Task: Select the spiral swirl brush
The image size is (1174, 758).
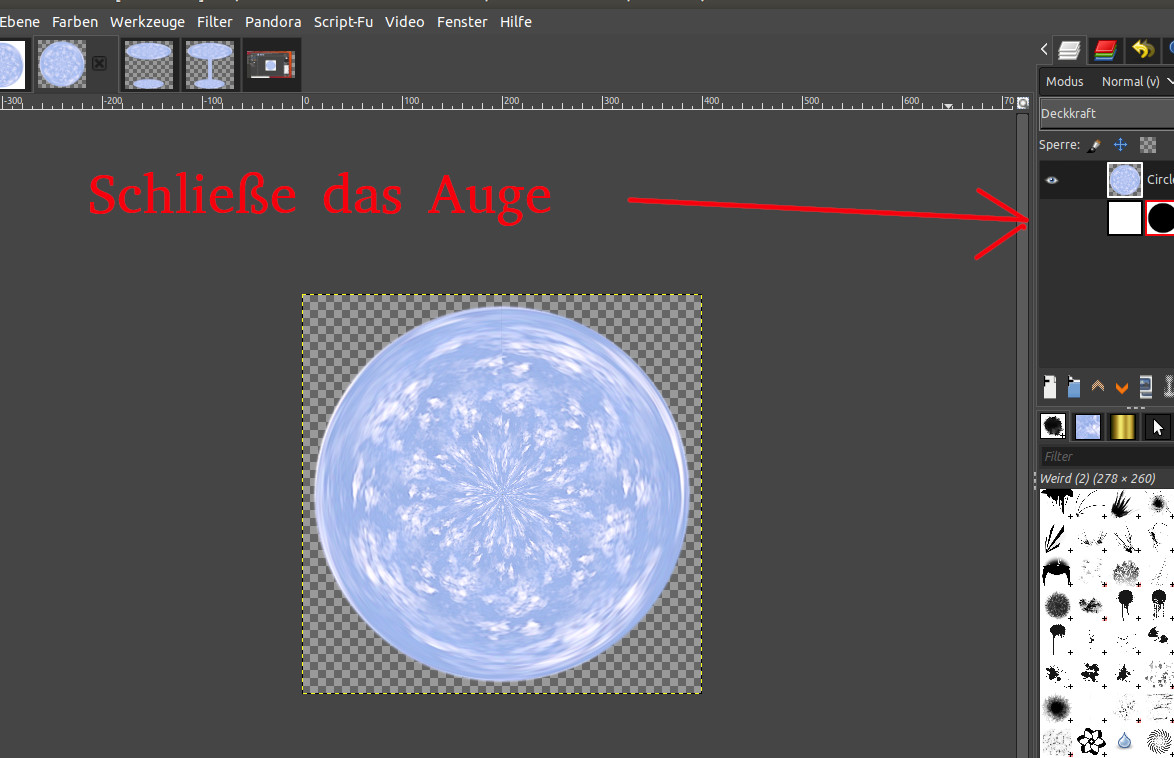Action: coord(1160,742)
